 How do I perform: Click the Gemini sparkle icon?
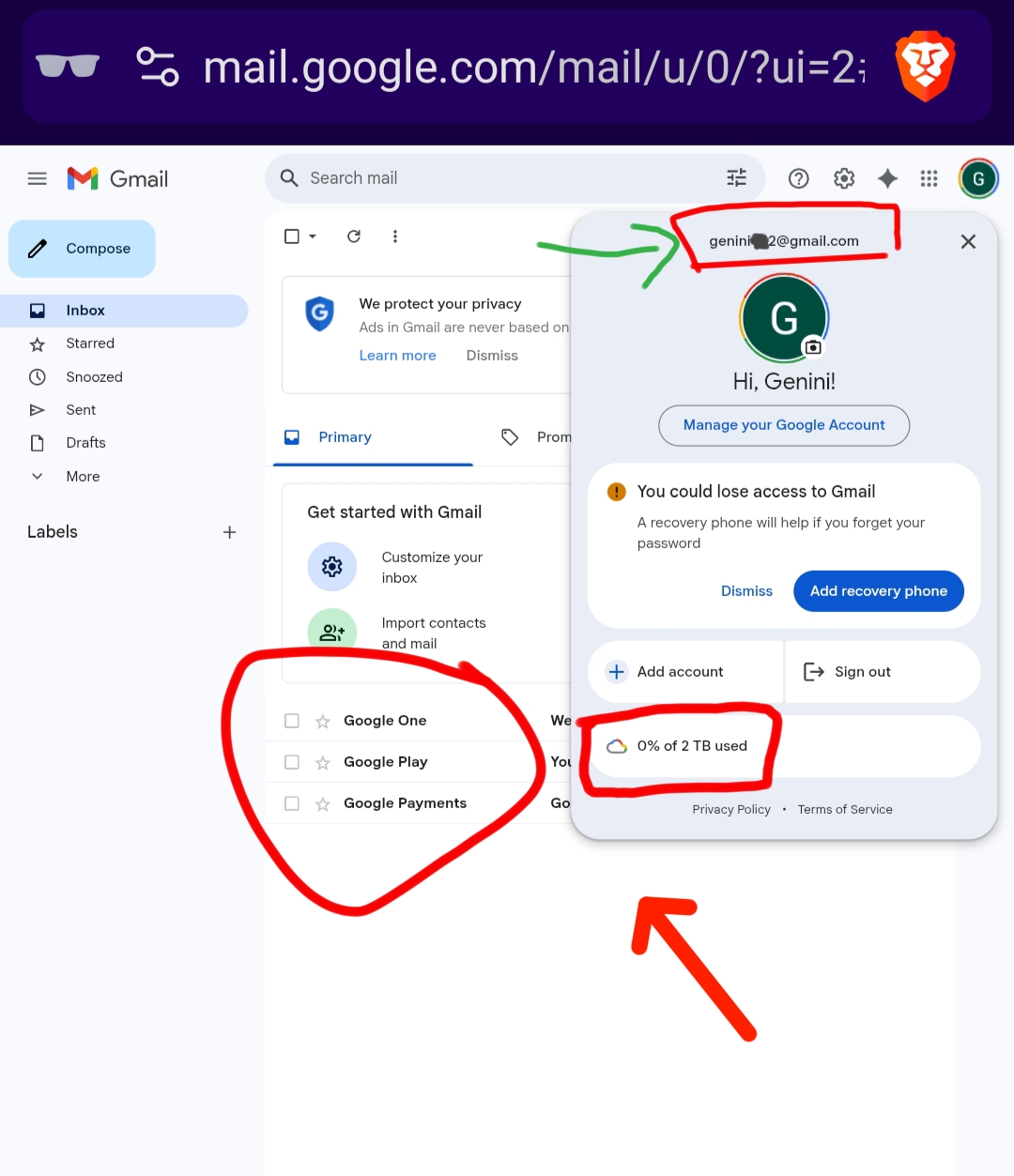click(887, 178)
